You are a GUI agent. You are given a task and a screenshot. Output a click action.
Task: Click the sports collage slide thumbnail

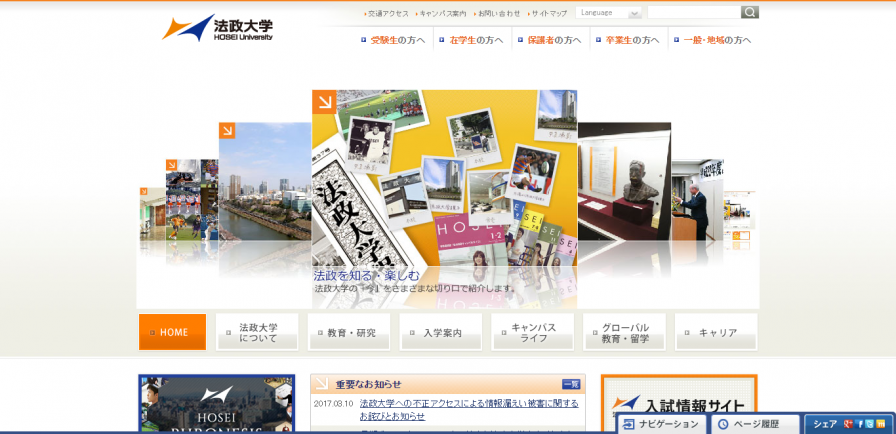coord(192,199)
